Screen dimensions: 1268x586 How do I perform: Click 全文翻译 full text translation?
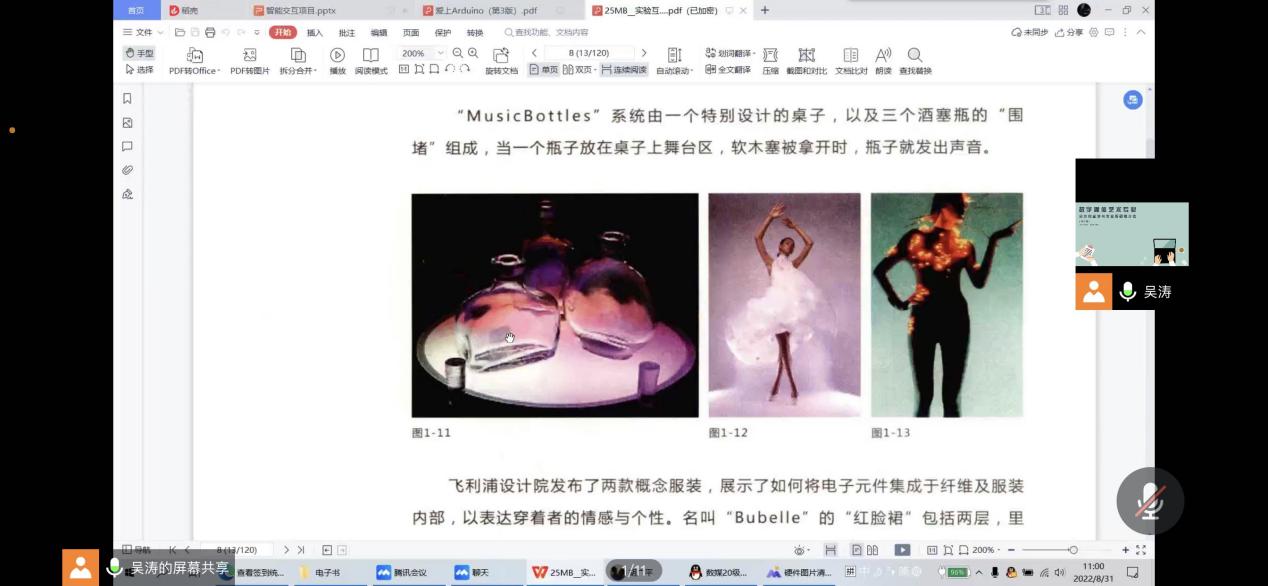728,70
